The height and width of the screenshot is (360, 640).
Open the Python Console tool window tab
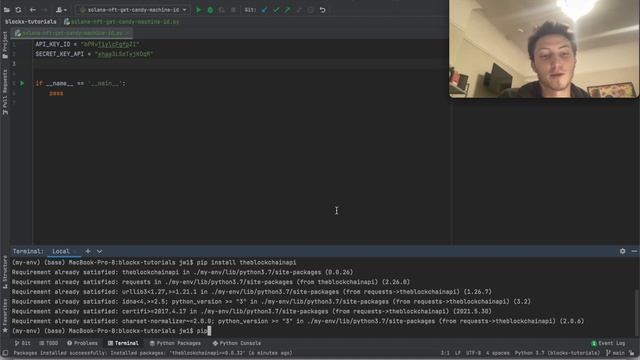pyautogui.click(x=237, y=343)
